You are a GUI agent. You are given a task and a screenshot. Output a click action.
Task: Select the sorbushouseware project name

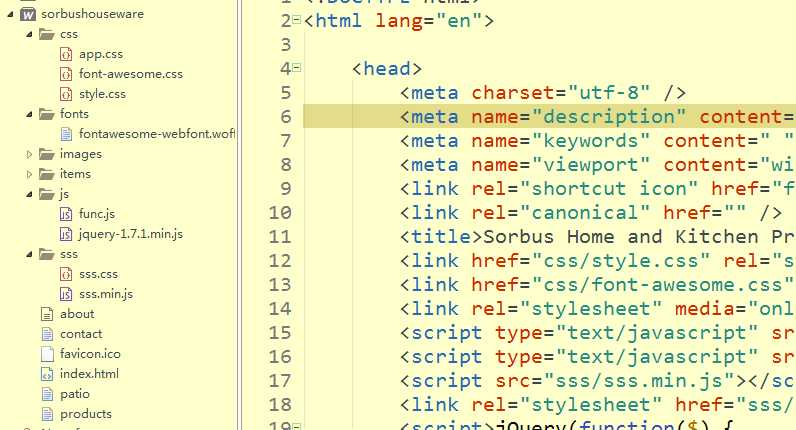click(x=92, y=14)
